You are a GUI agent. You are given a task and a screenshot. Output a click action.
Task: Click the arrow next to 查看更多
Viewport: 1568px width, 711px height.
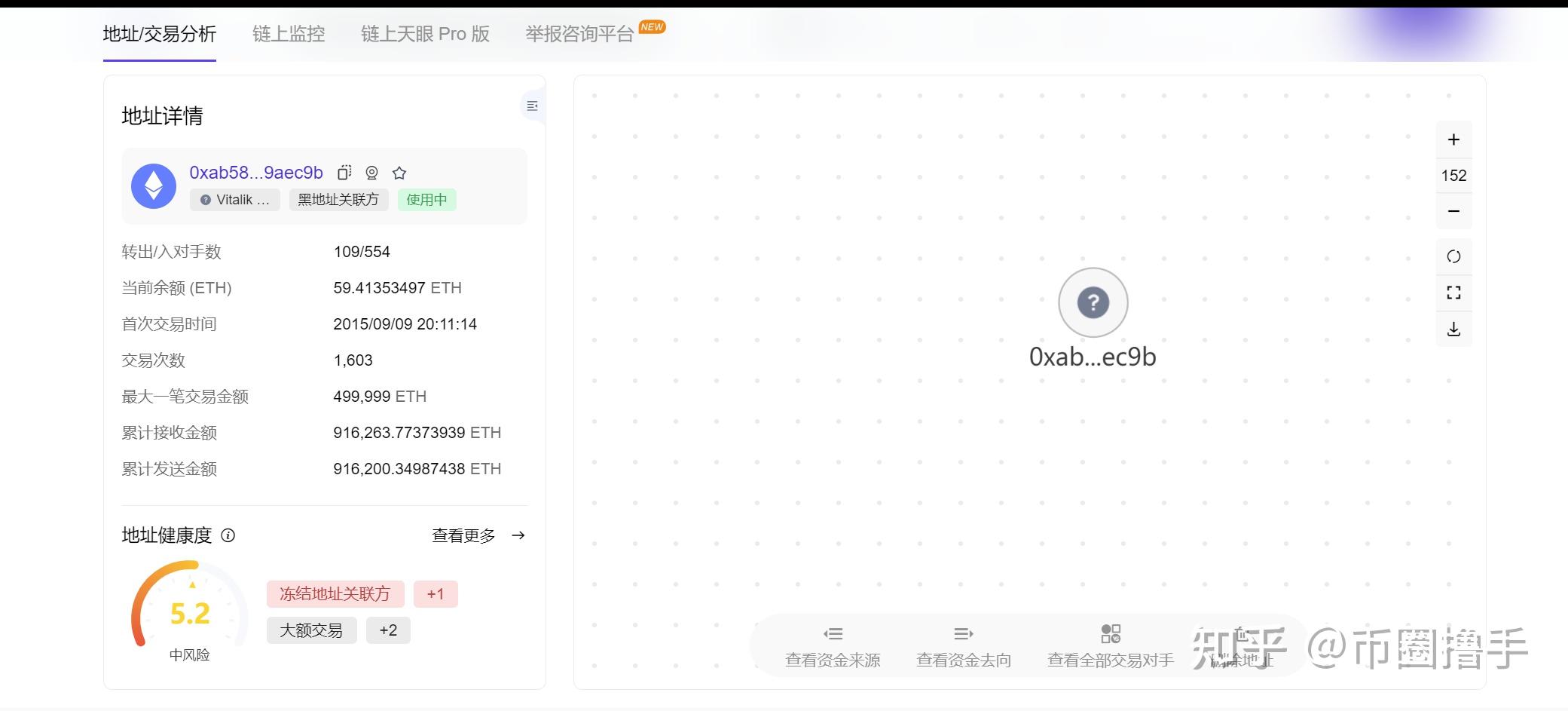518,535
